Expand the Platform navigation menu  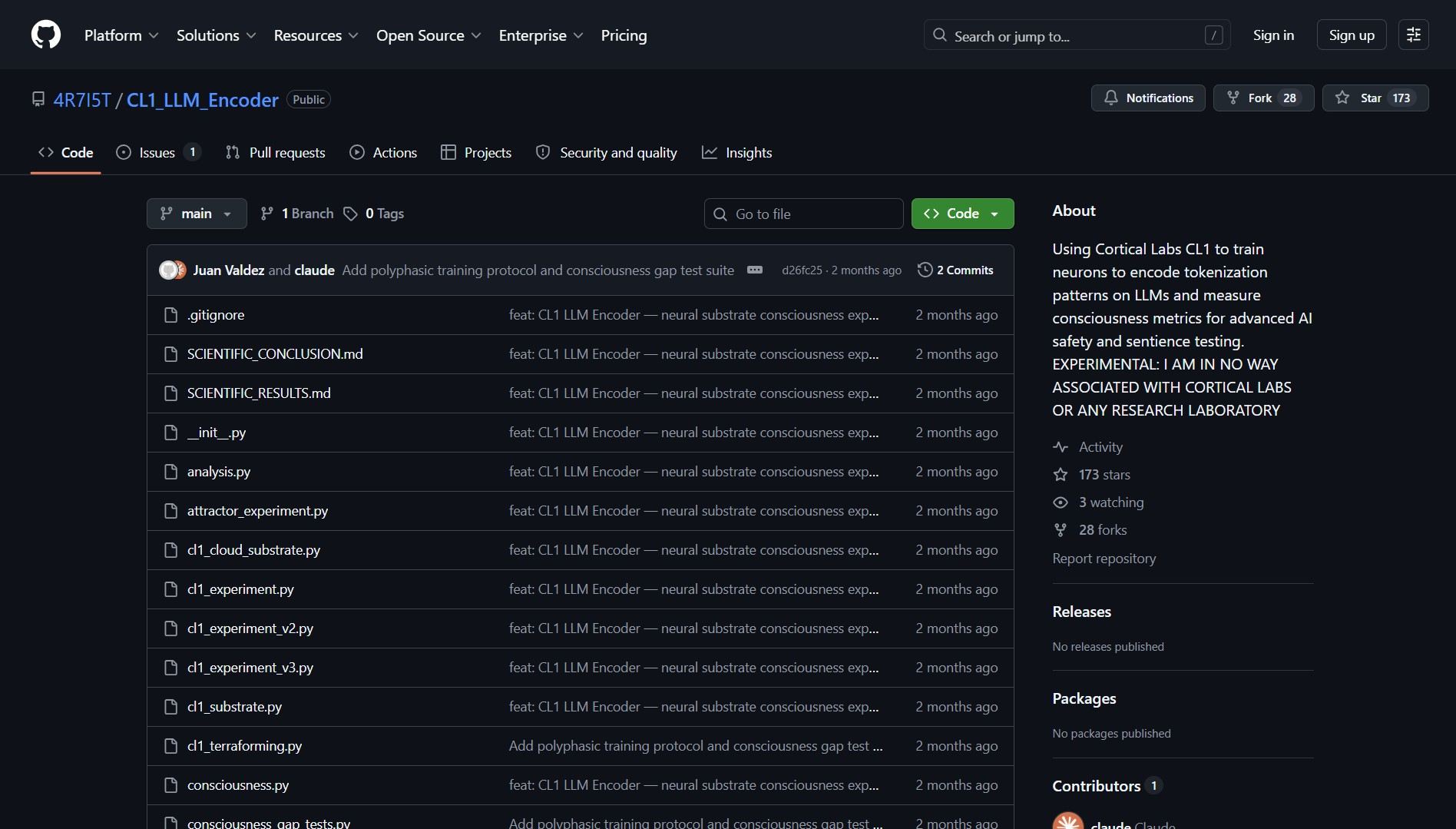(121, 35)
